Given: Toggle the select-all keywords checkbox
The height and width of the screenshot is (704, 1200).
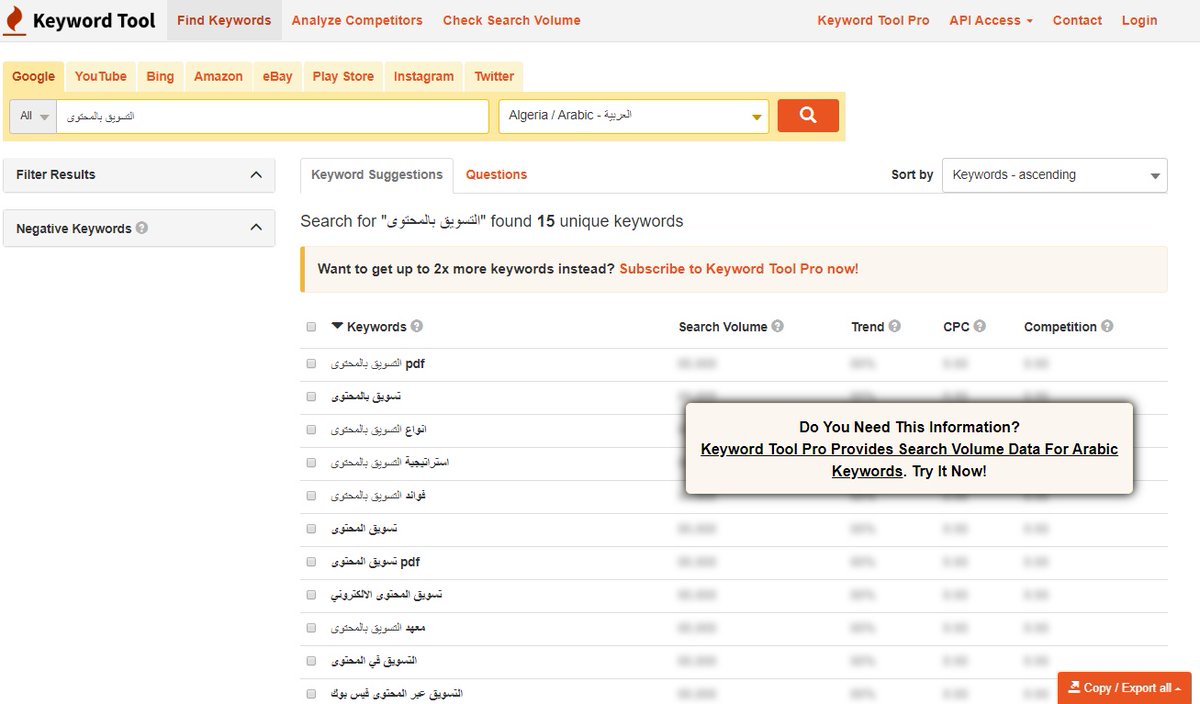Looking at the screenshot, I should pyautogui.click(x=311, y=327).
